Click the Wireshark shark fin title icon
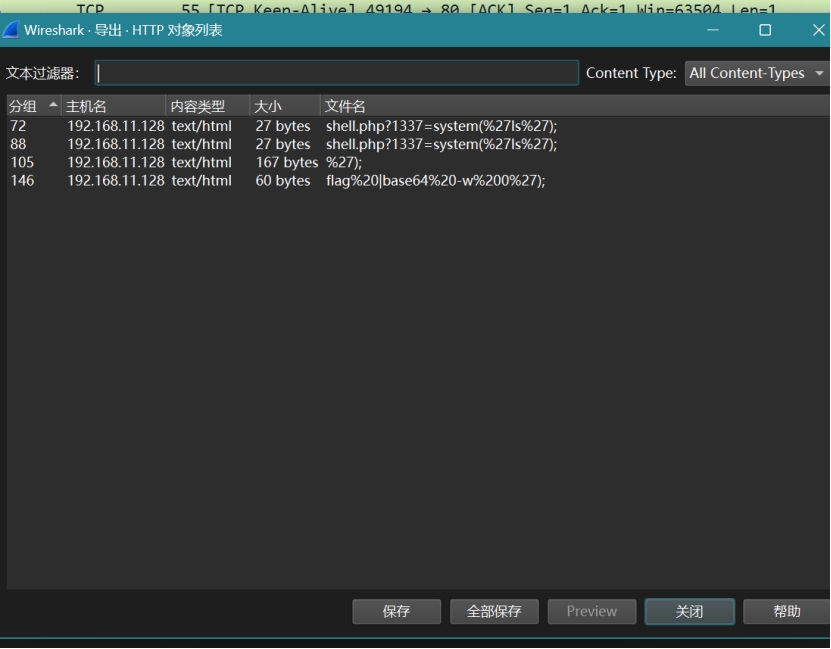The image size is (831, 649). pos(11,30)
